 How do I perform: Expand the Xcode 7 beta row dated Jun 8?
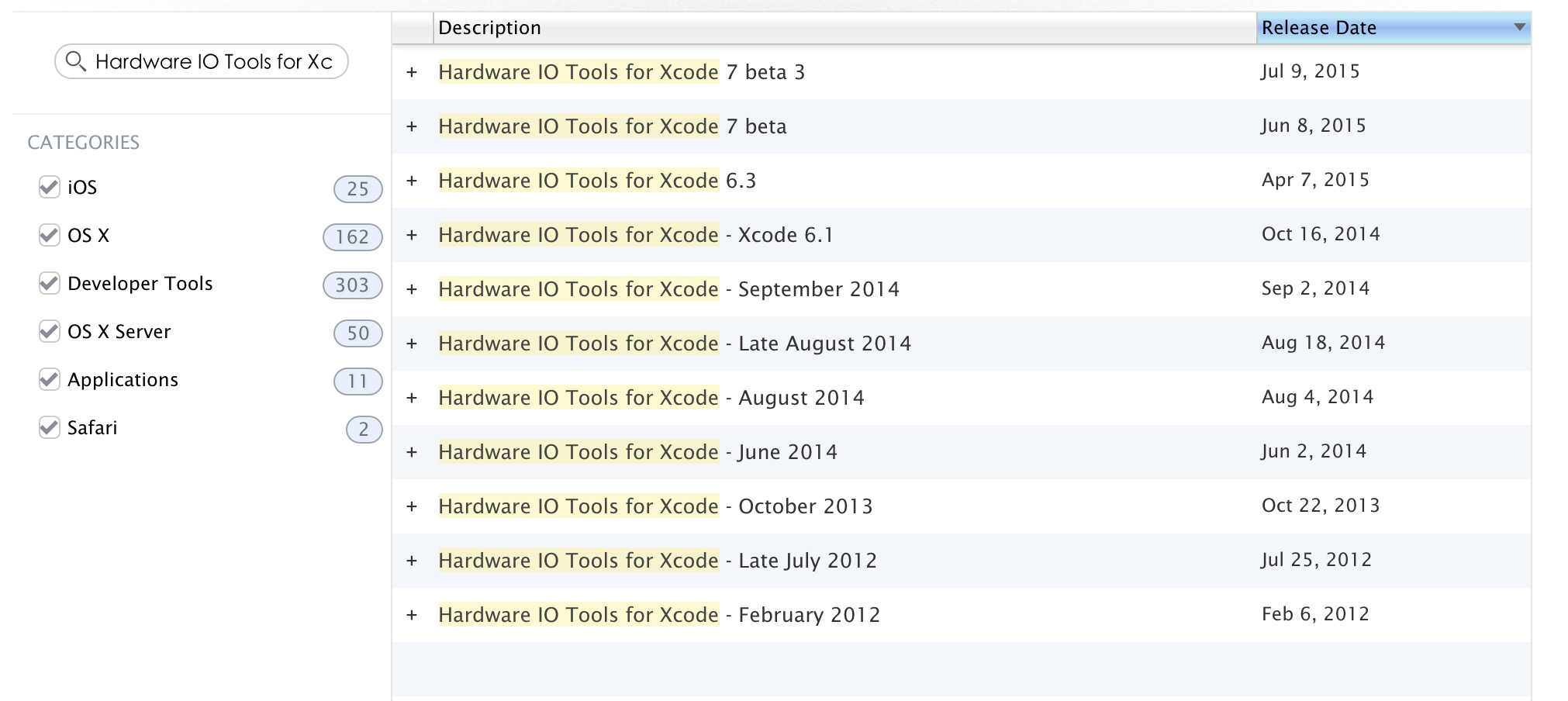coord(412,126)
